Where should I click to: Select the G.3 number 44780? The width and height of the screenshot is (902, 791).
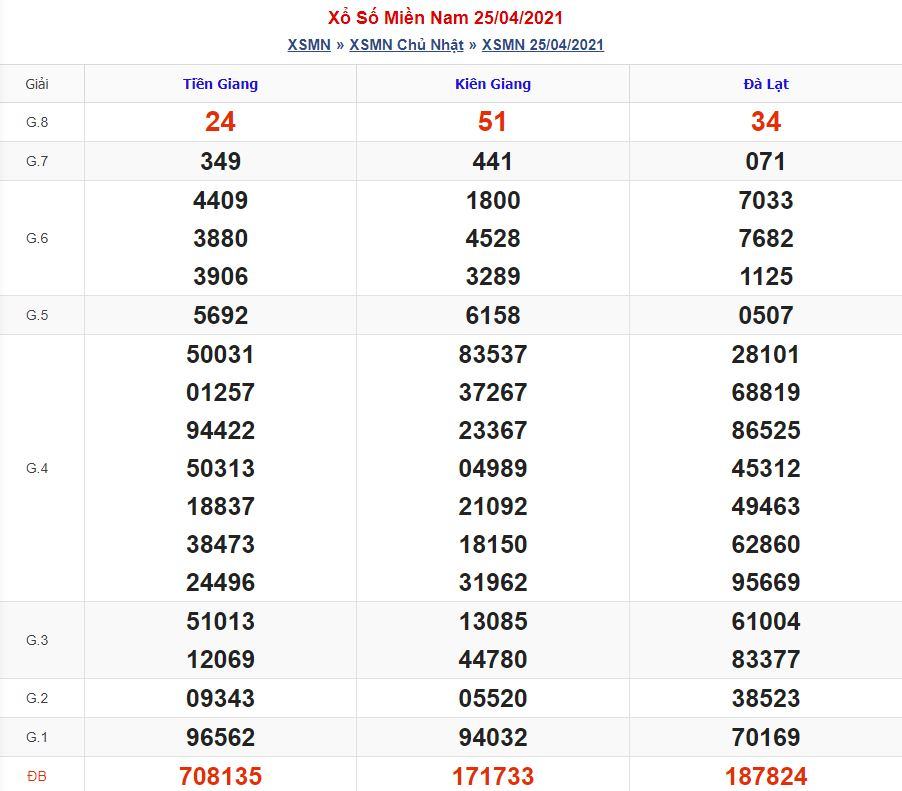pos(493,659)
